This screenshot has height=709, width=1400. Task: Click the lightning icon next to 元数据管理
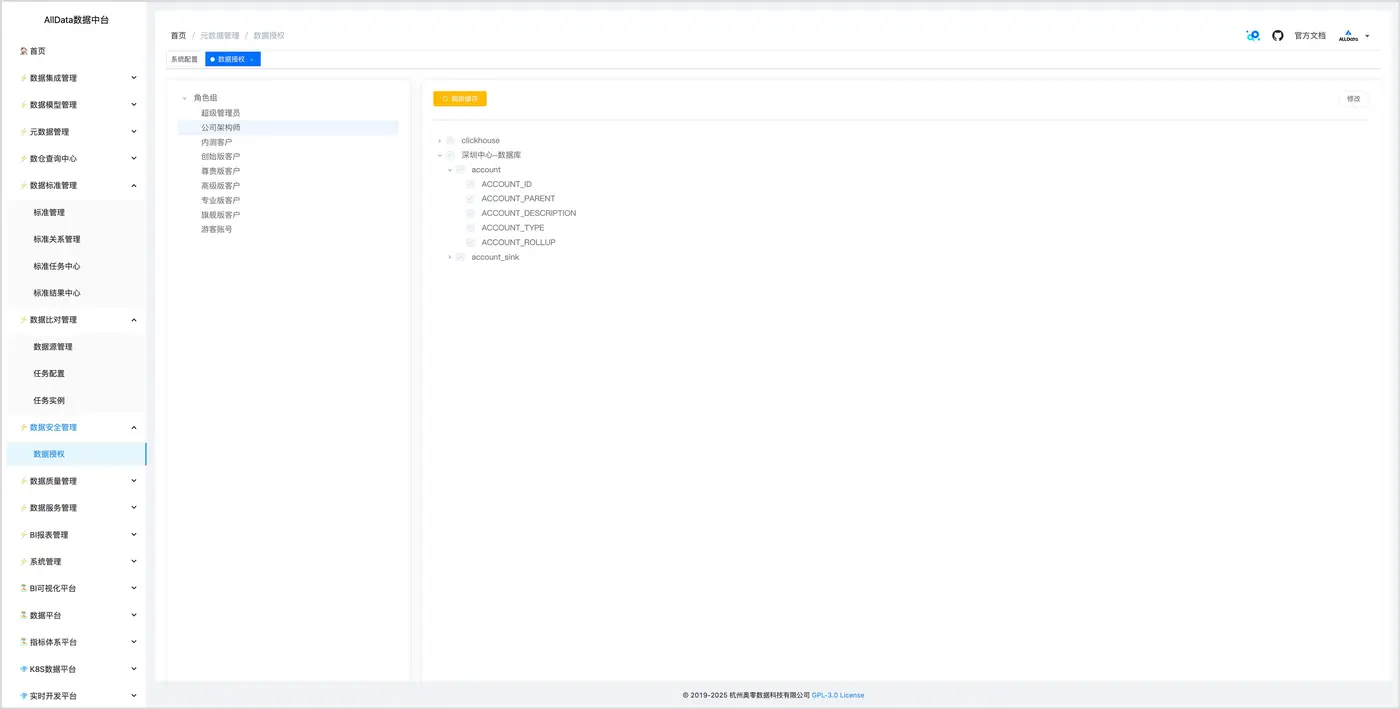24,132
